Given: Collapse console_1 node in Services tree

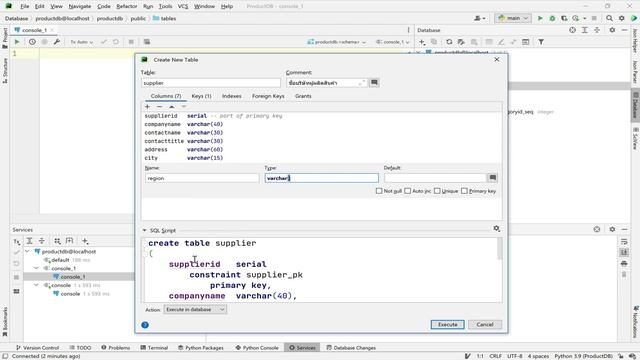Looking at the screenshot, I should click(36, 268).
